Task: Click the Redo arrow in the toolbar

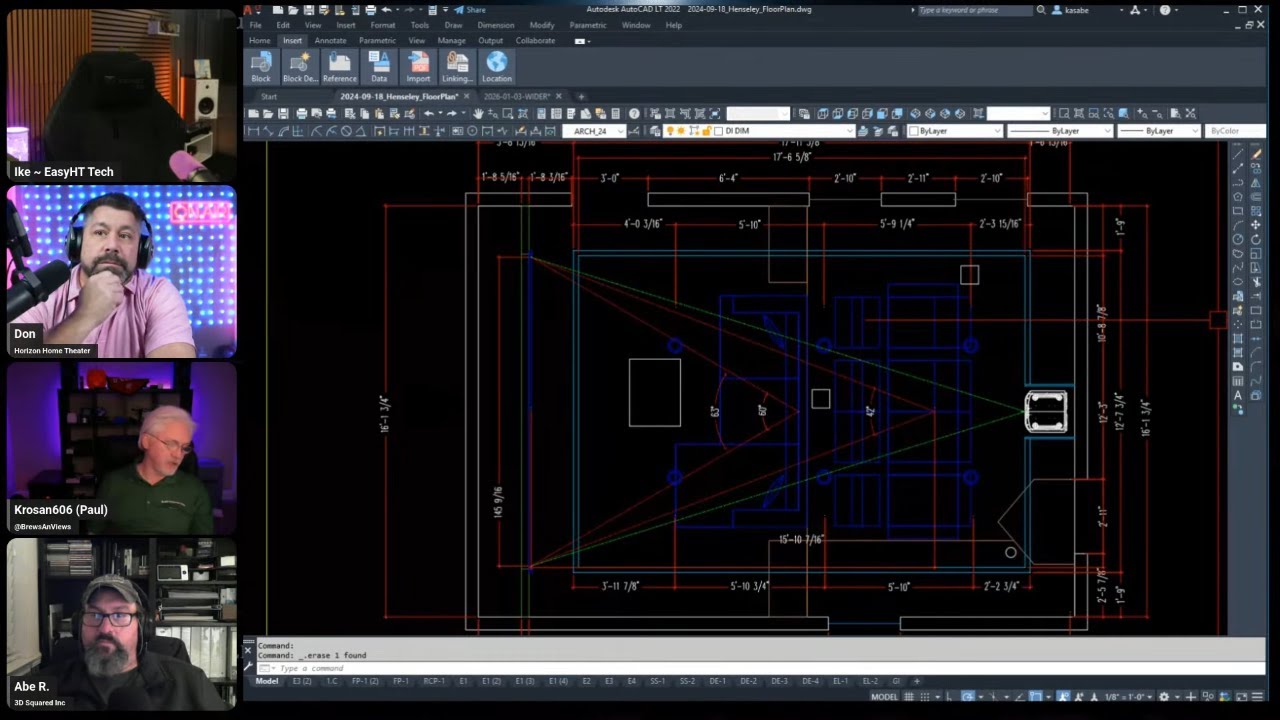Action: [x=451, y=114]
